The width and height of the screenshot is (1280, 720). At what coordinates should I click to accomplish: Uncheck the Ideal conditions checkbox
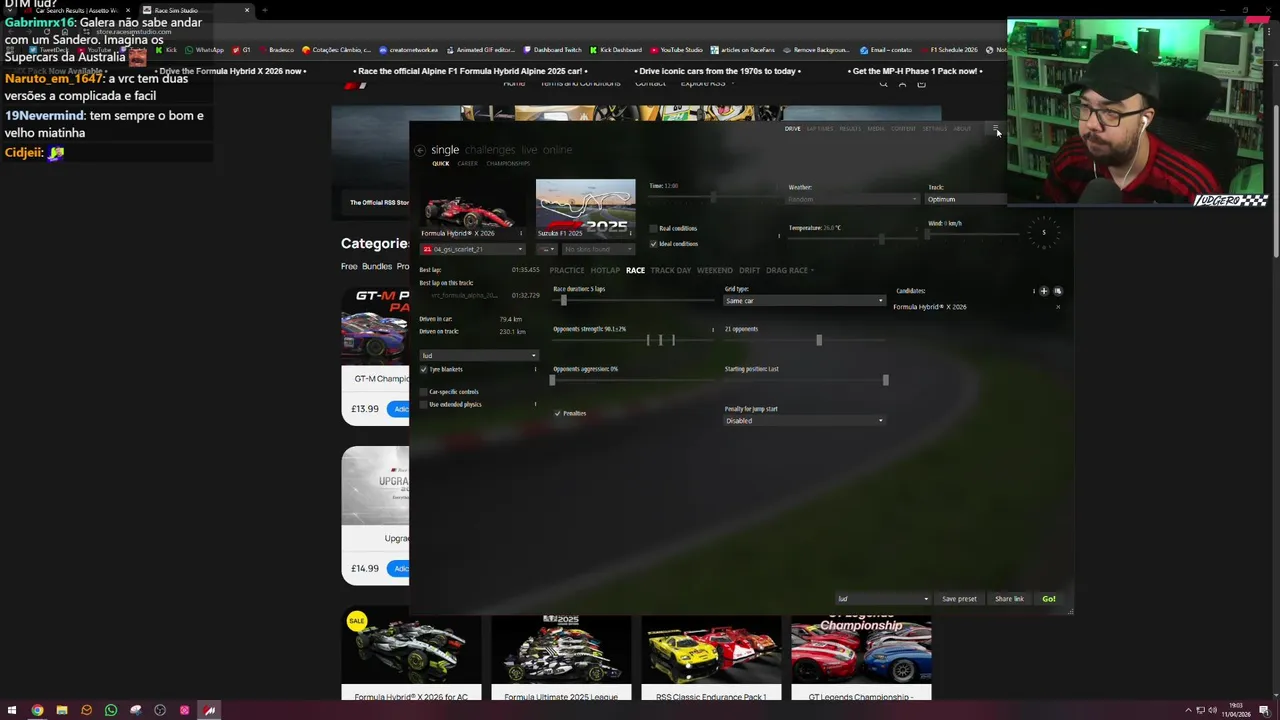(654, 243)
